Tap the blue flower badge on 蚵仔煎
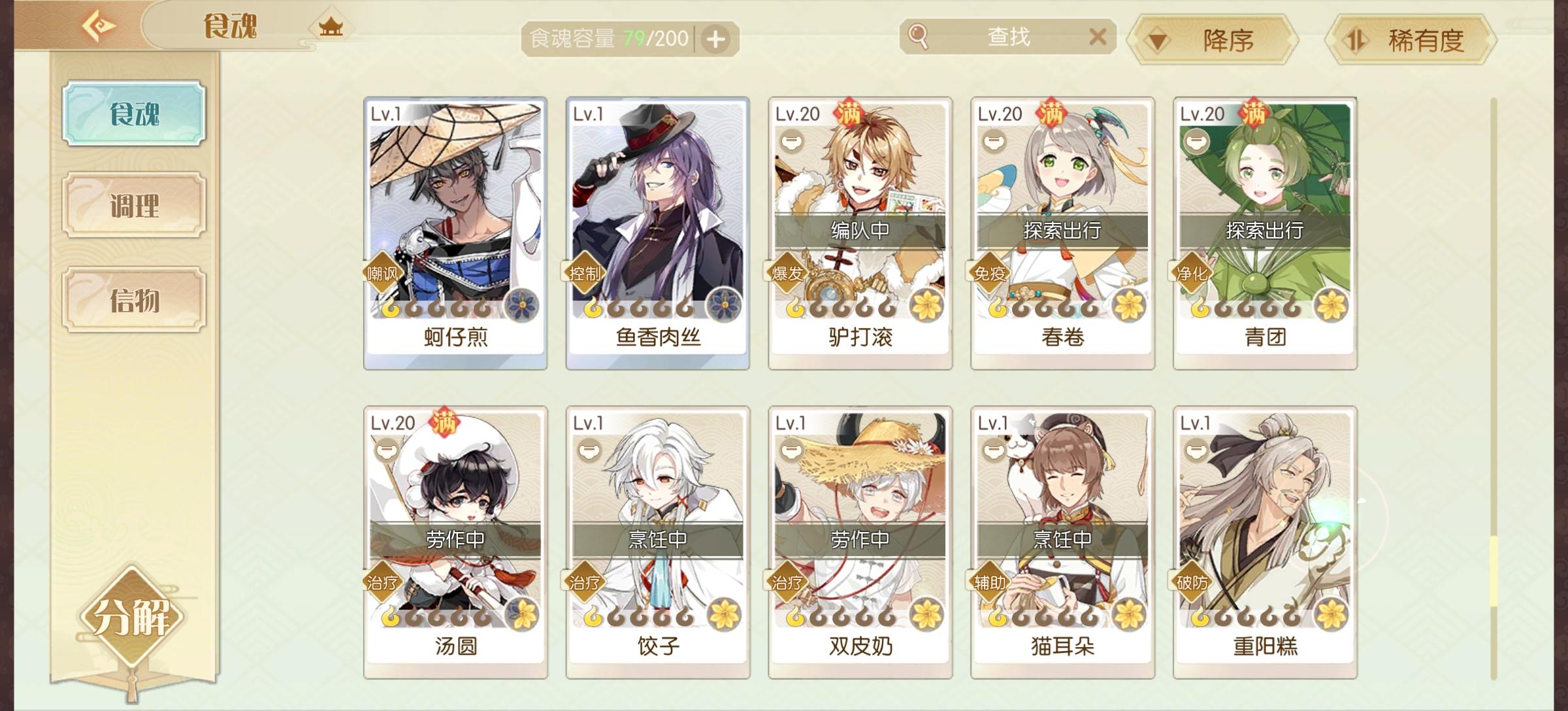 [x=522, y=305]
